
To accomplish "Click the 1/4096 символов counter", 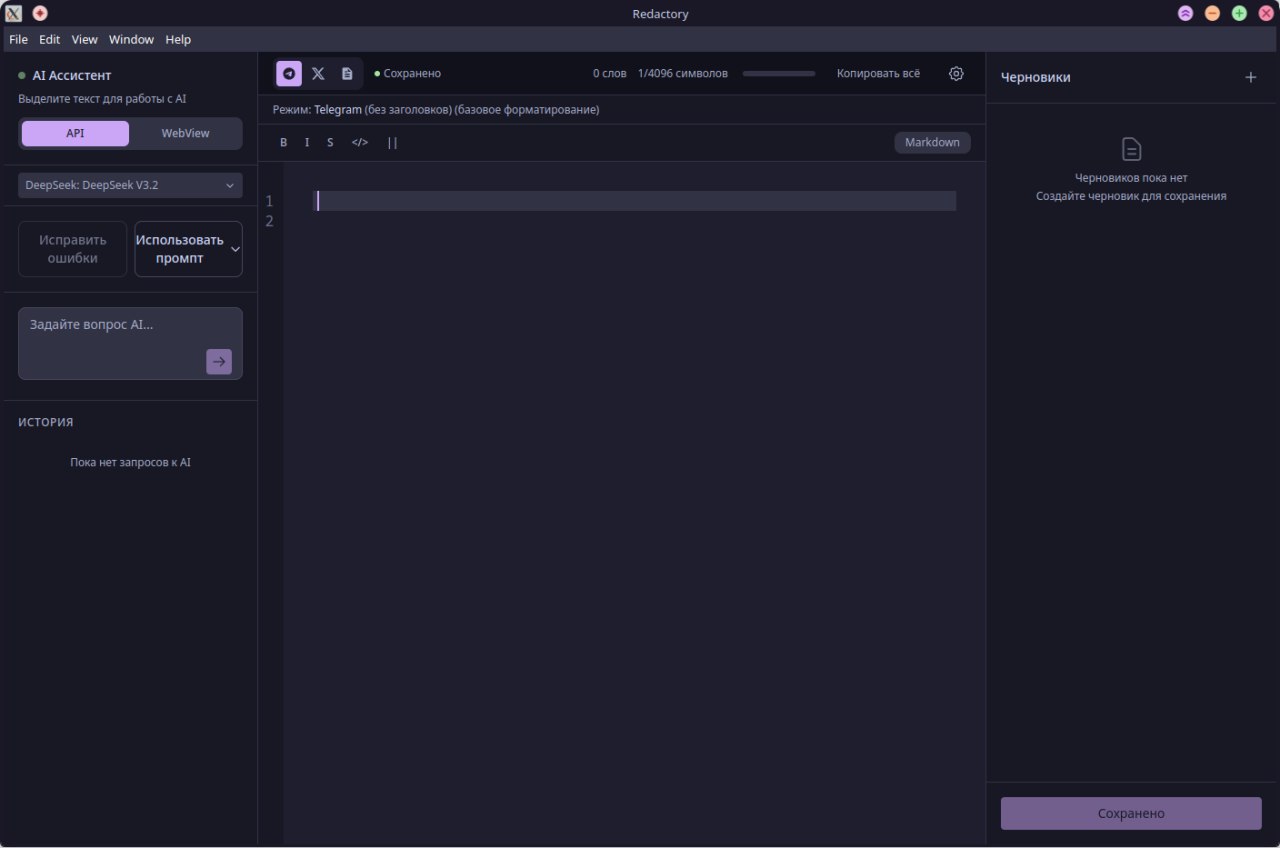I will 683,73.
